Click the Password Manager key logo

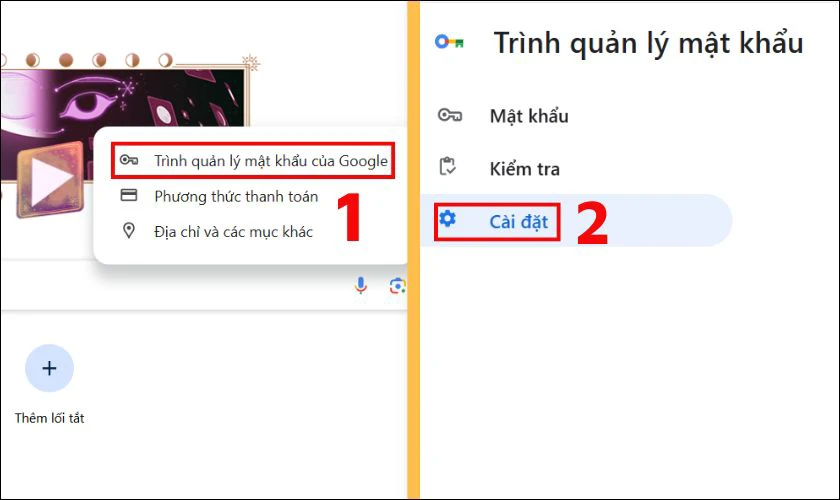tap(449, 42)
